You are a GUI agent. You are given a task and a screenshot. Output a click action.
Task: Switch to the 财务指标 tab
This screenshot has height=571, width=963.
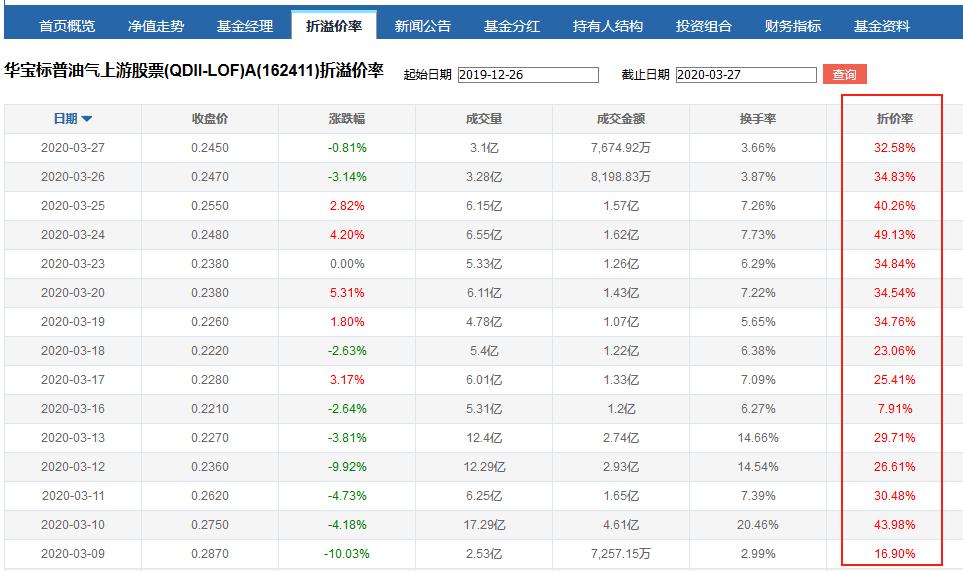click(x=793, y=26)
